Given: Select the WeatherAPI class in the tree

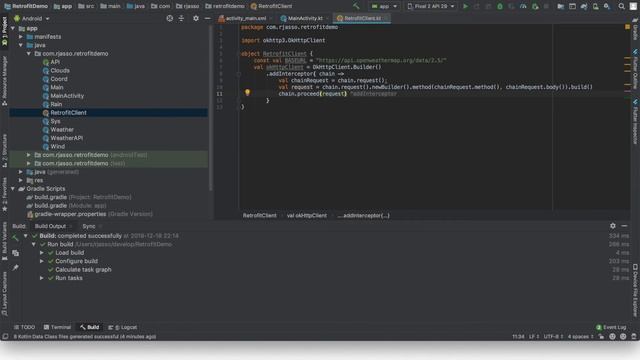Looking at the screenshot, I should pyautogui.click(x=67, y=138).
